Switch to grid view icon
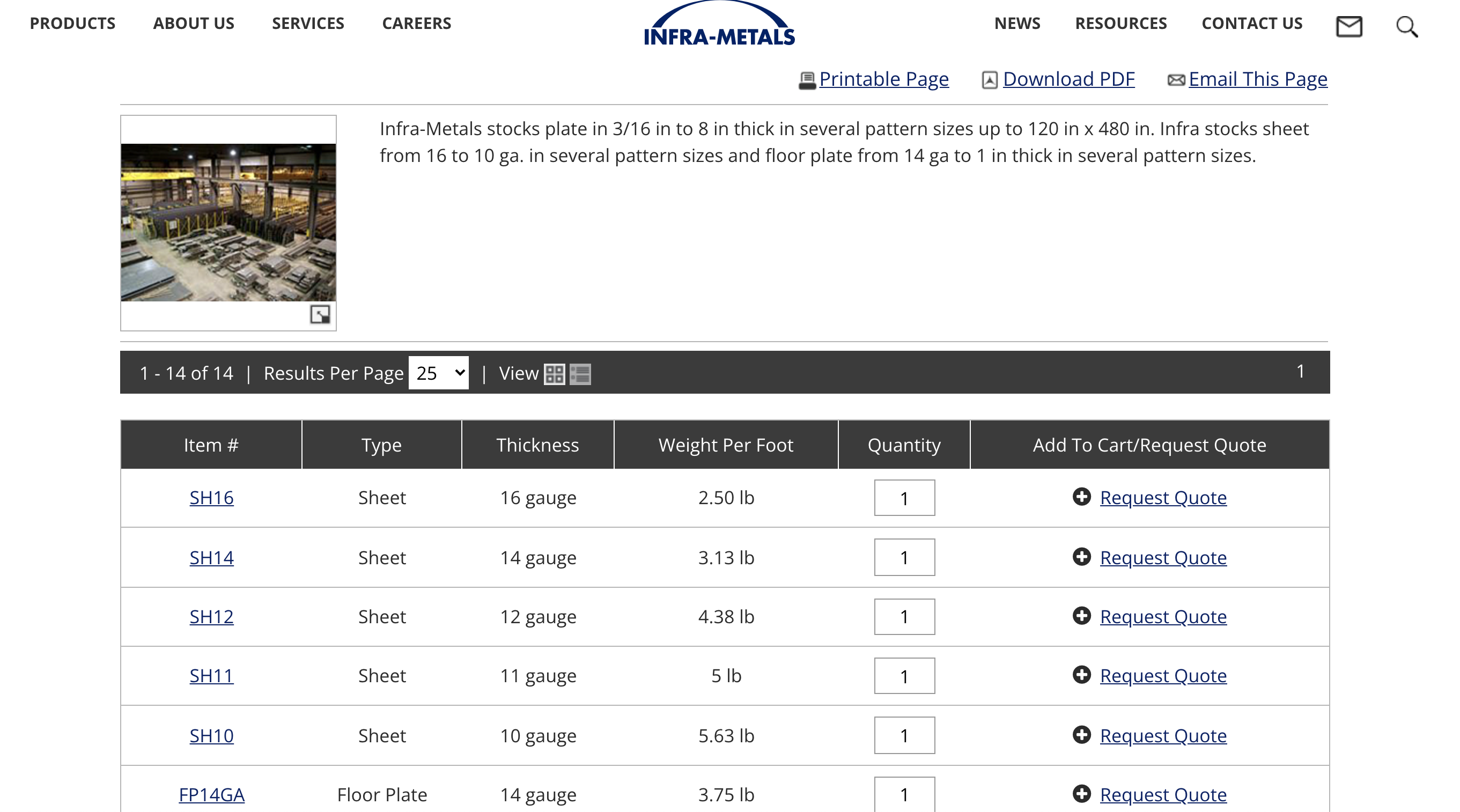 tap(554, 374)
